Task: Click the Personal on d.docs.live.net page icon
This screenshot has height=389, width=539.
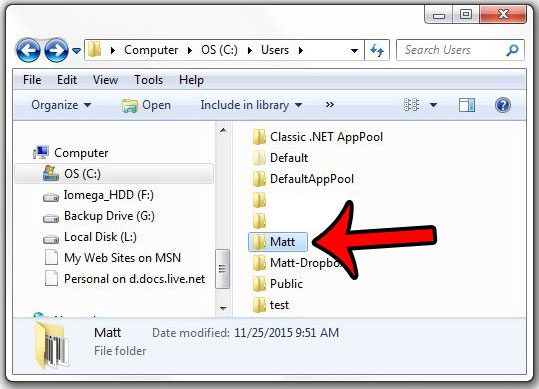Action: pos(51,278)
